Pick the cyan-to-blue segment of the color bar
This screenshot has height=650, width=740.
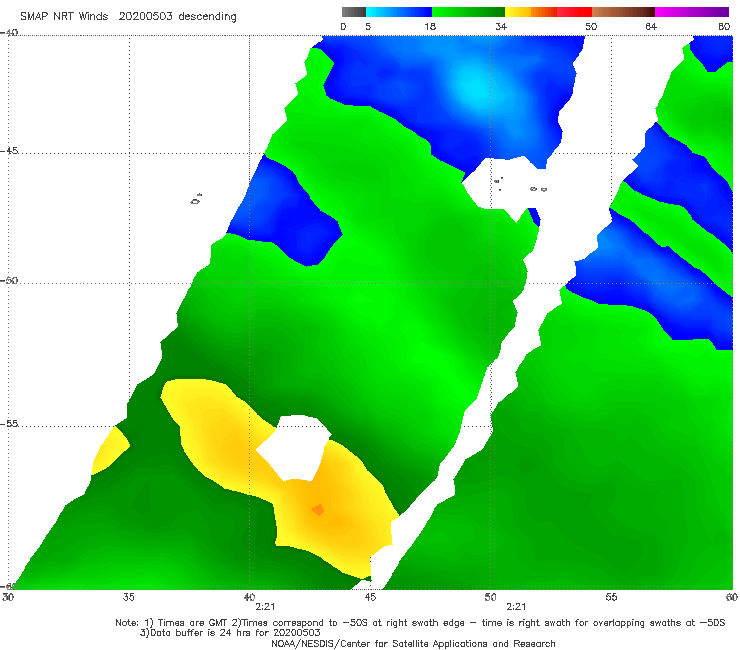point(399,12)
